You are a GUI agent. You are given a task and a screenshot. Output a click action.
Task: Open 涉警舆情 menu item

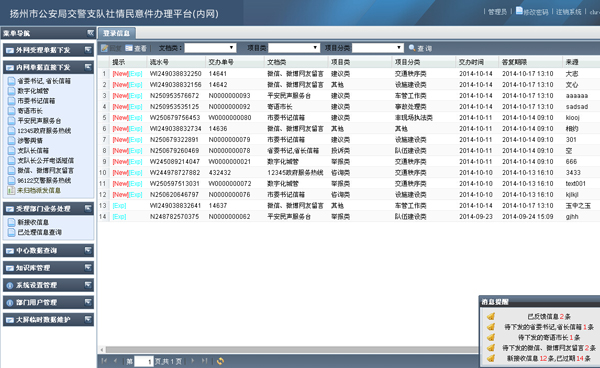pos(30,140)
